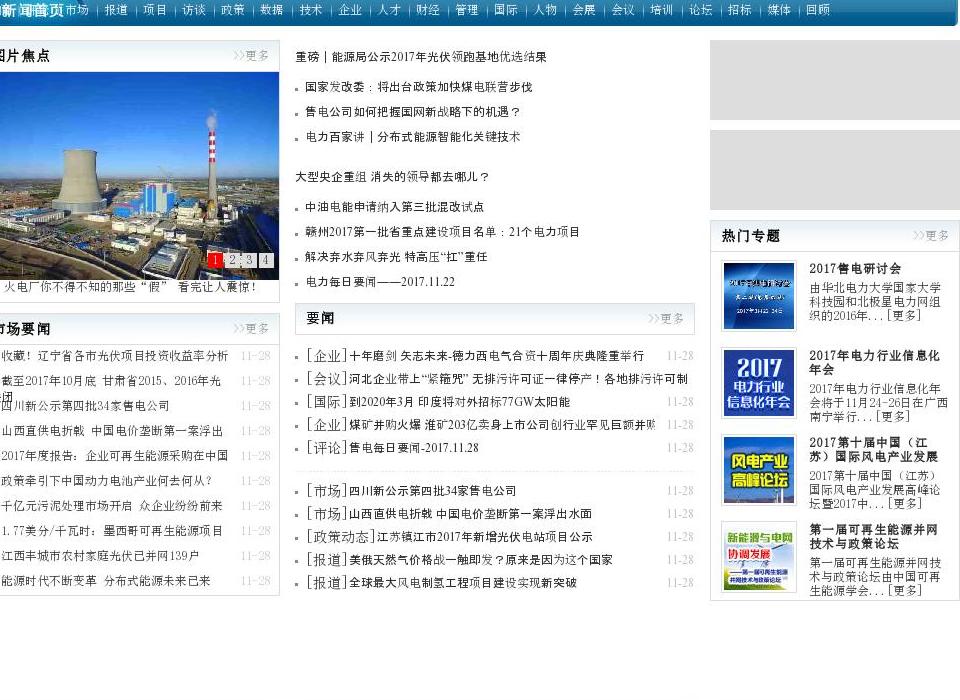Open photo caption 火电厂你不得不知的那些假
Viewport: 960px width, 700px height.
pos(130,287)
